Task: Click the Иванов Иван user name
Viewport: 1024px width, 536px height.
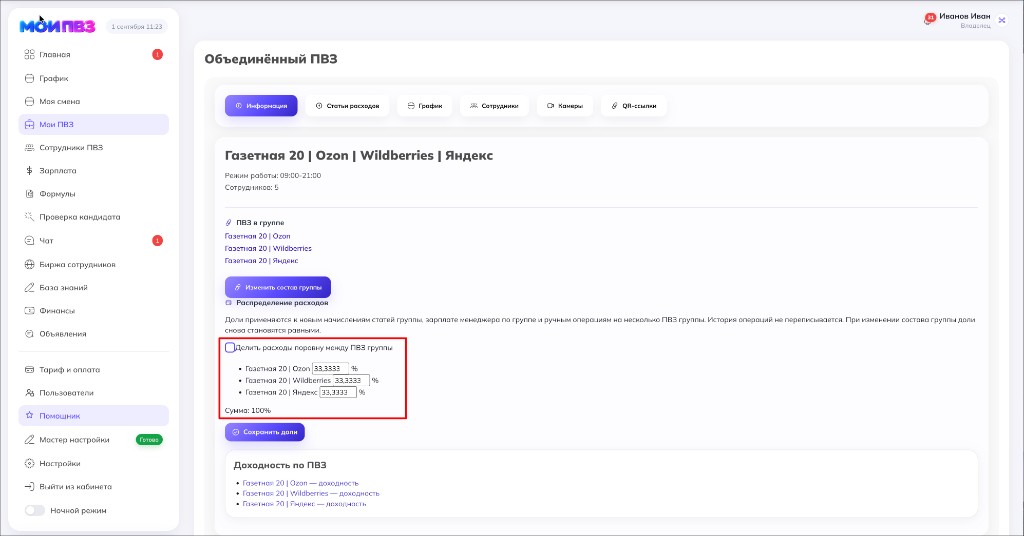Action: point(965,16)
